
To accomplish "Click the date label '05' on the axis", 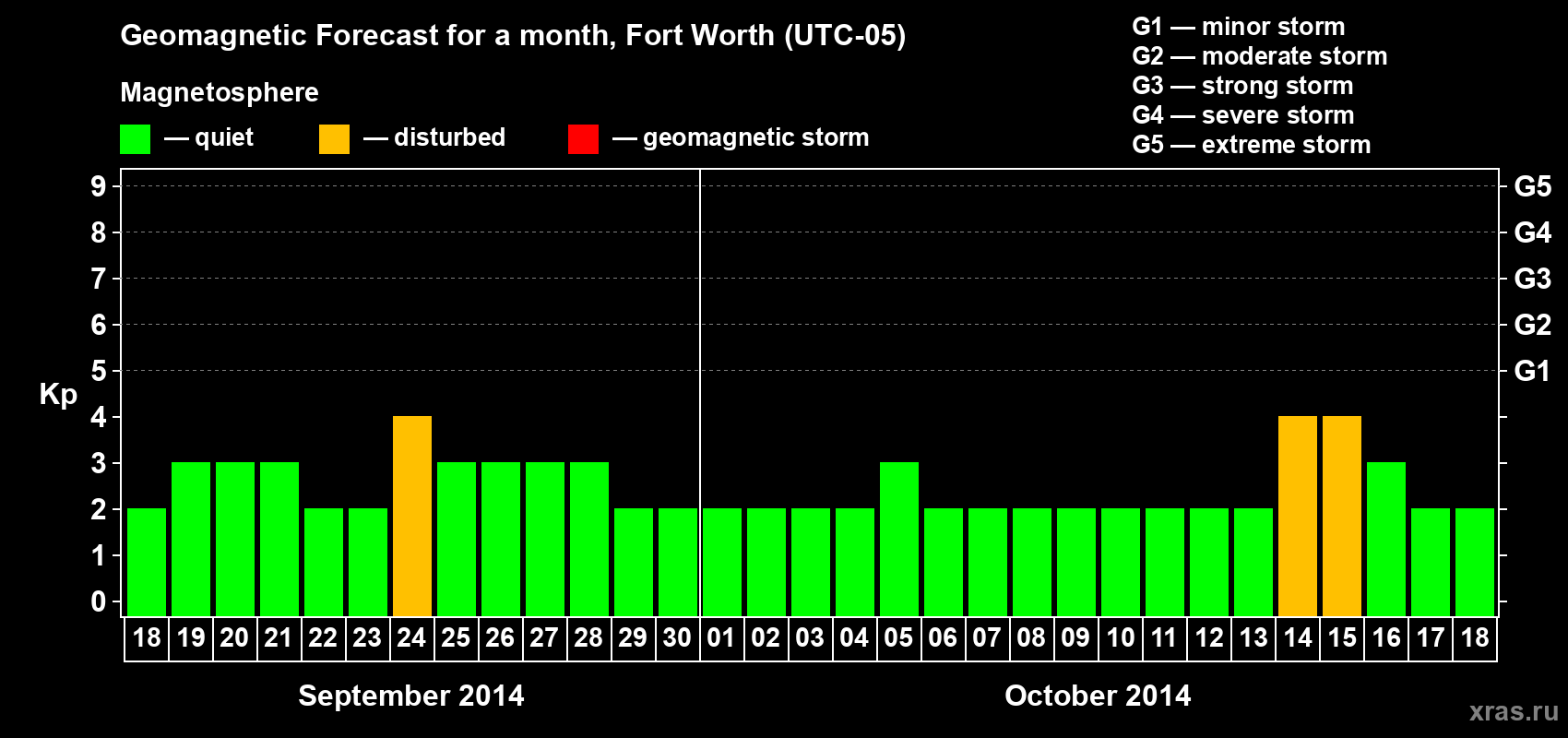I will tap(899, 638).
